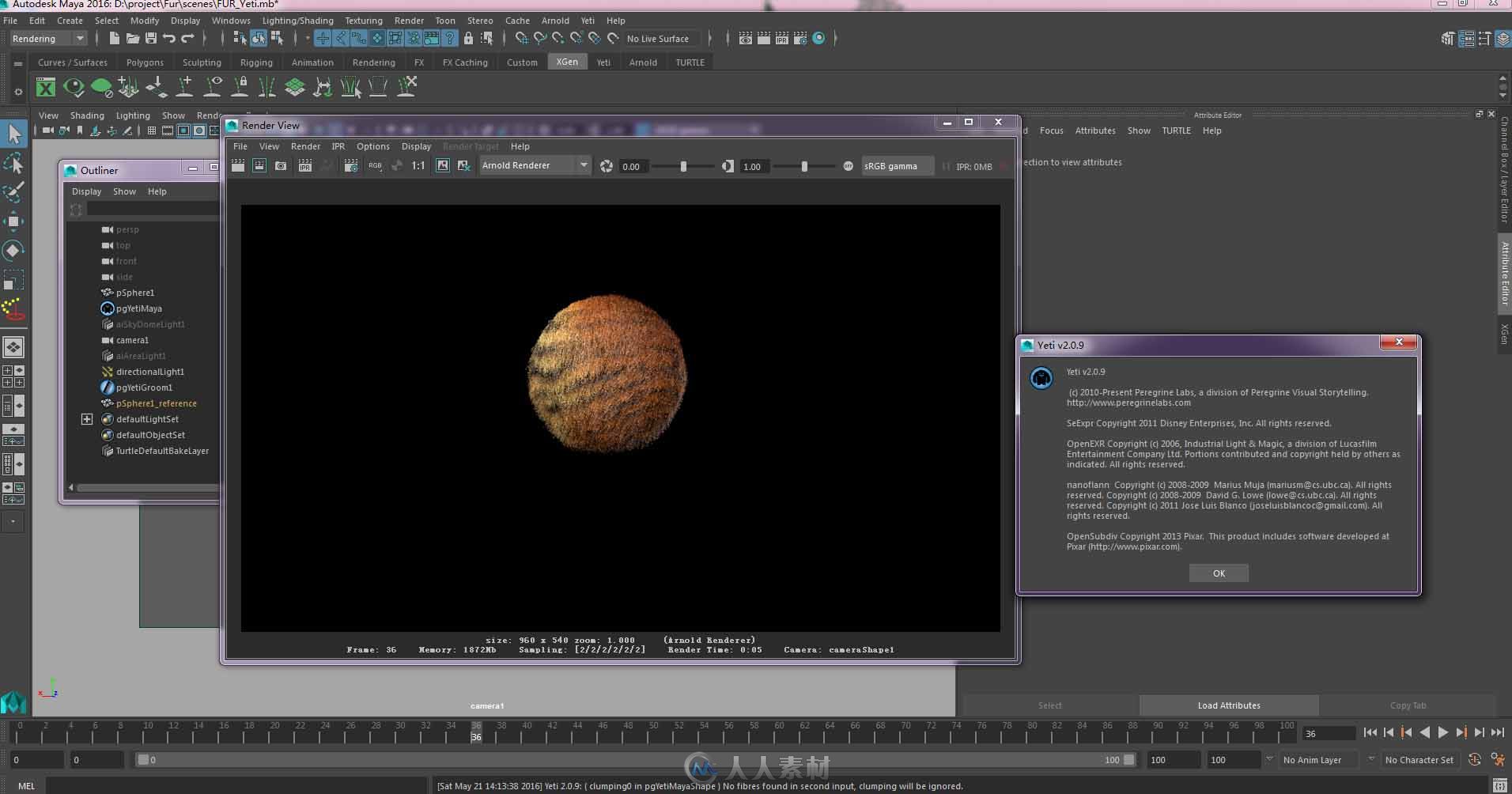Open the Rendering menu set dropdown
This screenshot has height=794, width=1512.
click(x=47, y=38)
